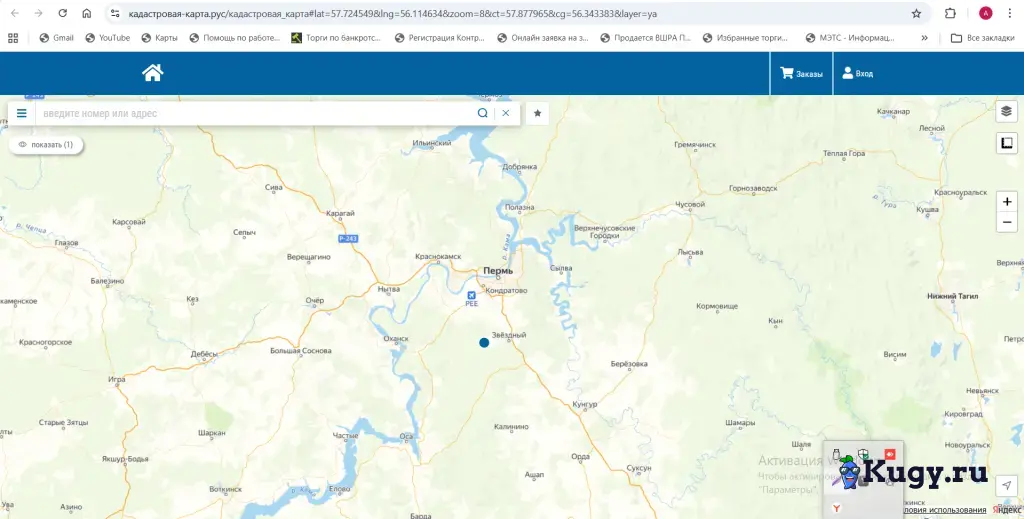Click the Яндекс logo at map corner
The width and height of the screenshot is (1024, 519).
pyautogui.click(x=1006, y=510)
